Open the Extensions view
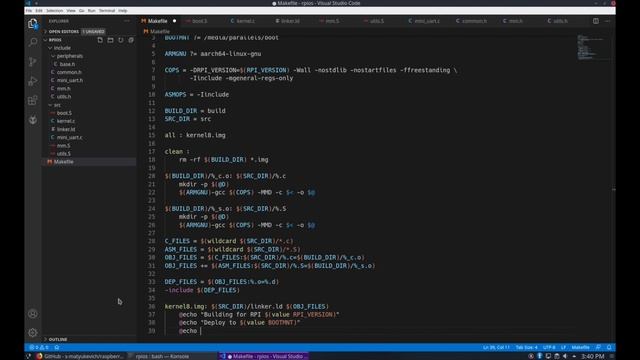The width and height of the screenshot is (640, 360). [x=33, y=100]
